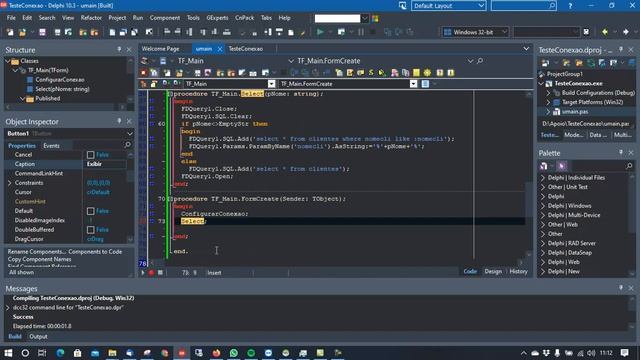The height and width of the screenshot is (360, 640).
Task: Click the yellow gear icon in editor toolbar
Action: pos(427,73)
